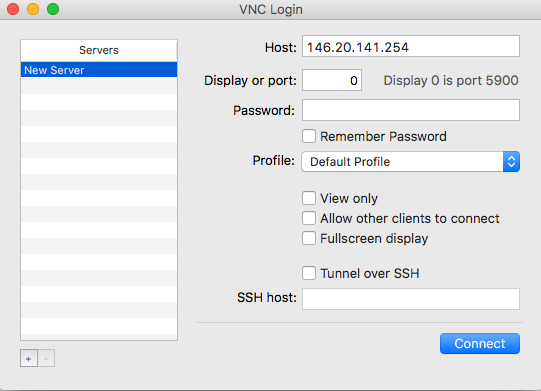
Task: Click the Servers column header
Action: [99, 50]
